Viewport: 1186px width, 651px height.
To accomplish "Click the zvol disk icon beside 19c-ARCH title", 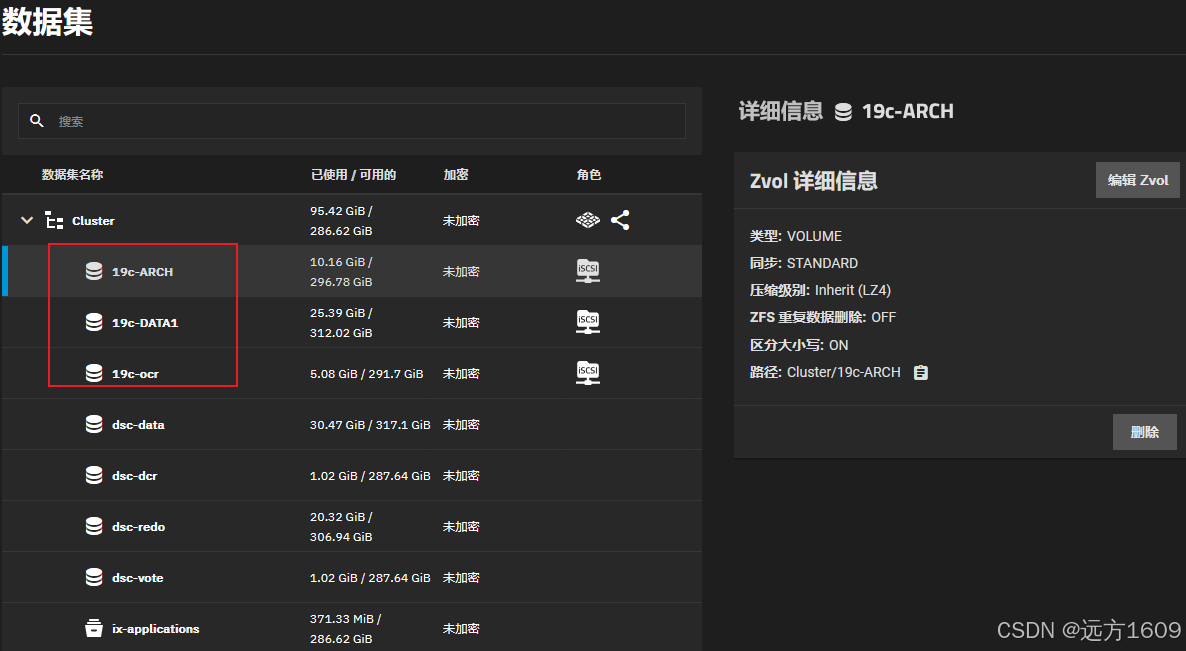I will [x=842, y=111].
